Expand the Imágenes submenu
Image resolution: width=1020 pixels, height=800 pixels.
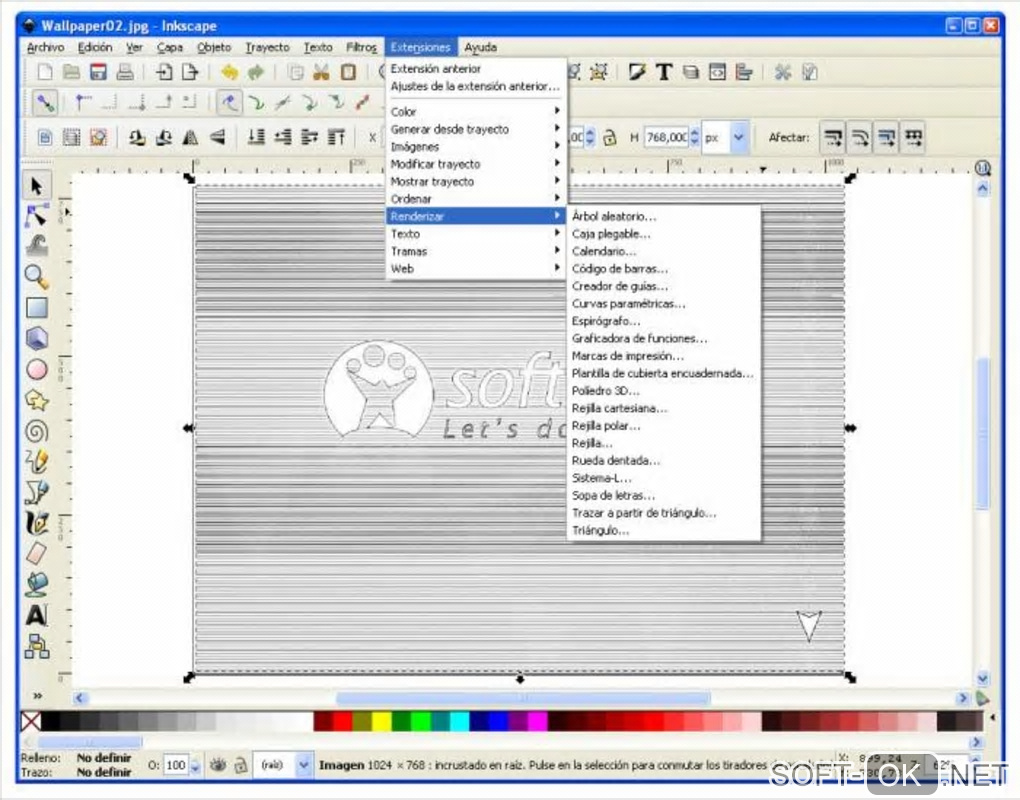coord(475,146)
